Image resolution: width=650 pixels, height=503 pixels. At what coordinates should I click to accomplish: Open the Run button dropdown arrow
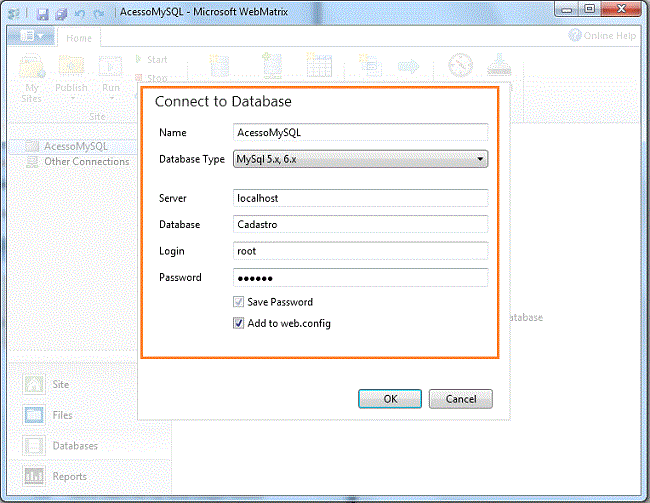(112, 99)
